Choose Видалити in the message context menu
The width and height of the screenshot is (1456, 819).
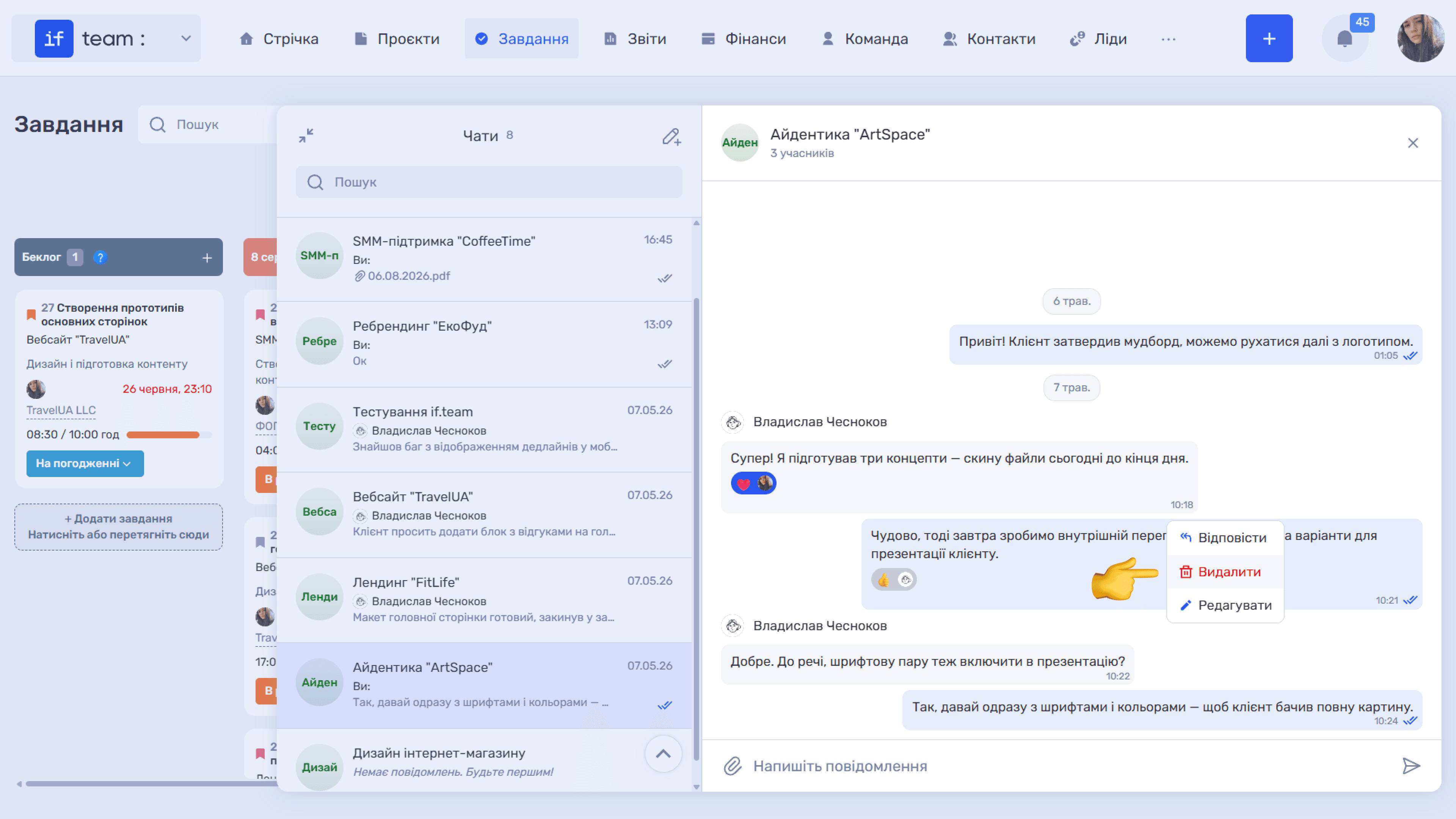[x=1225, y=571]
